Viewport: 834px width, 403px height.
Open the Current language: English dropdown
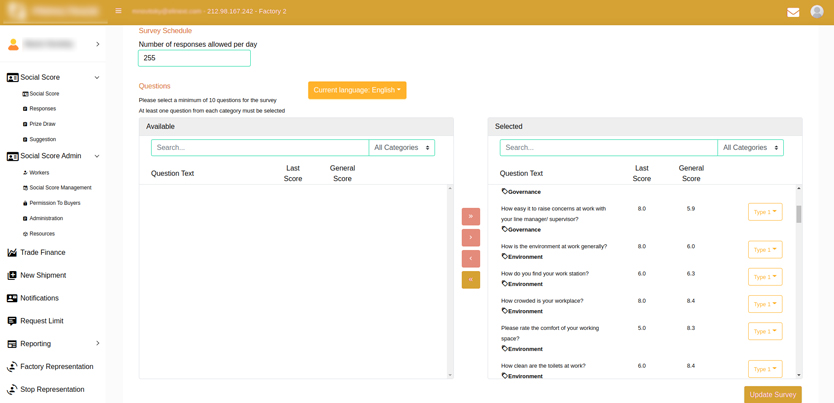(357, 90)
